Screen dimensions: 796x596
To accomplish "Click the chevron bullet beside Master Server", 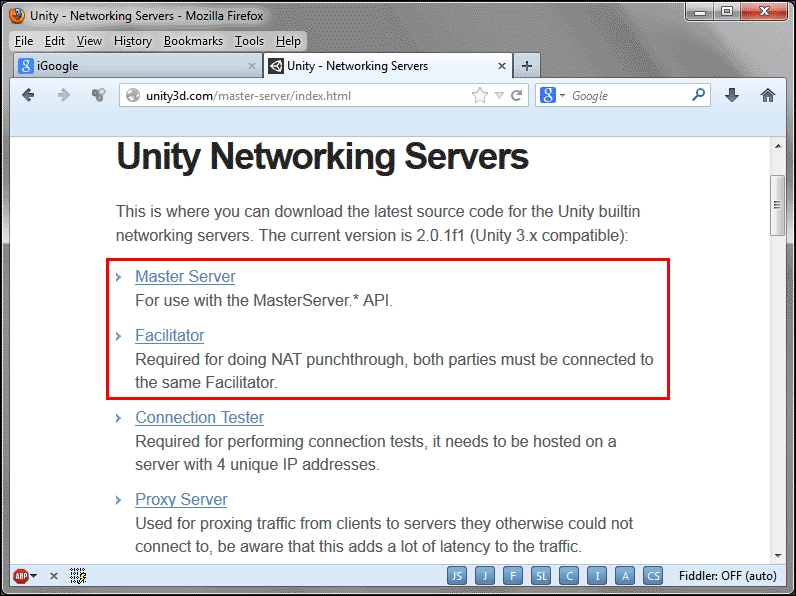I will [x=118, y=277].
